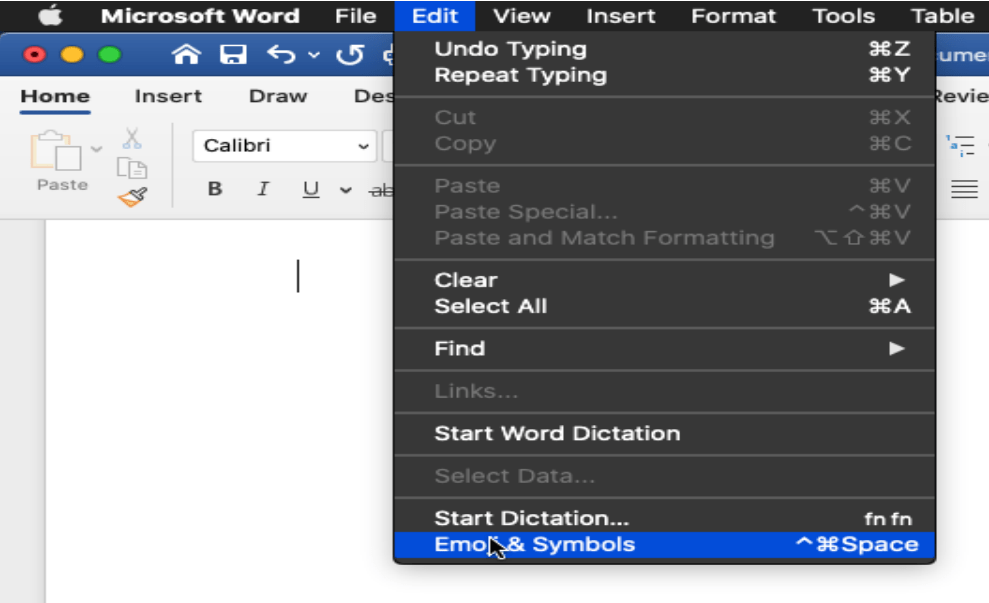
Task: Click the yellow minimize window button
Action: point(72,55)
